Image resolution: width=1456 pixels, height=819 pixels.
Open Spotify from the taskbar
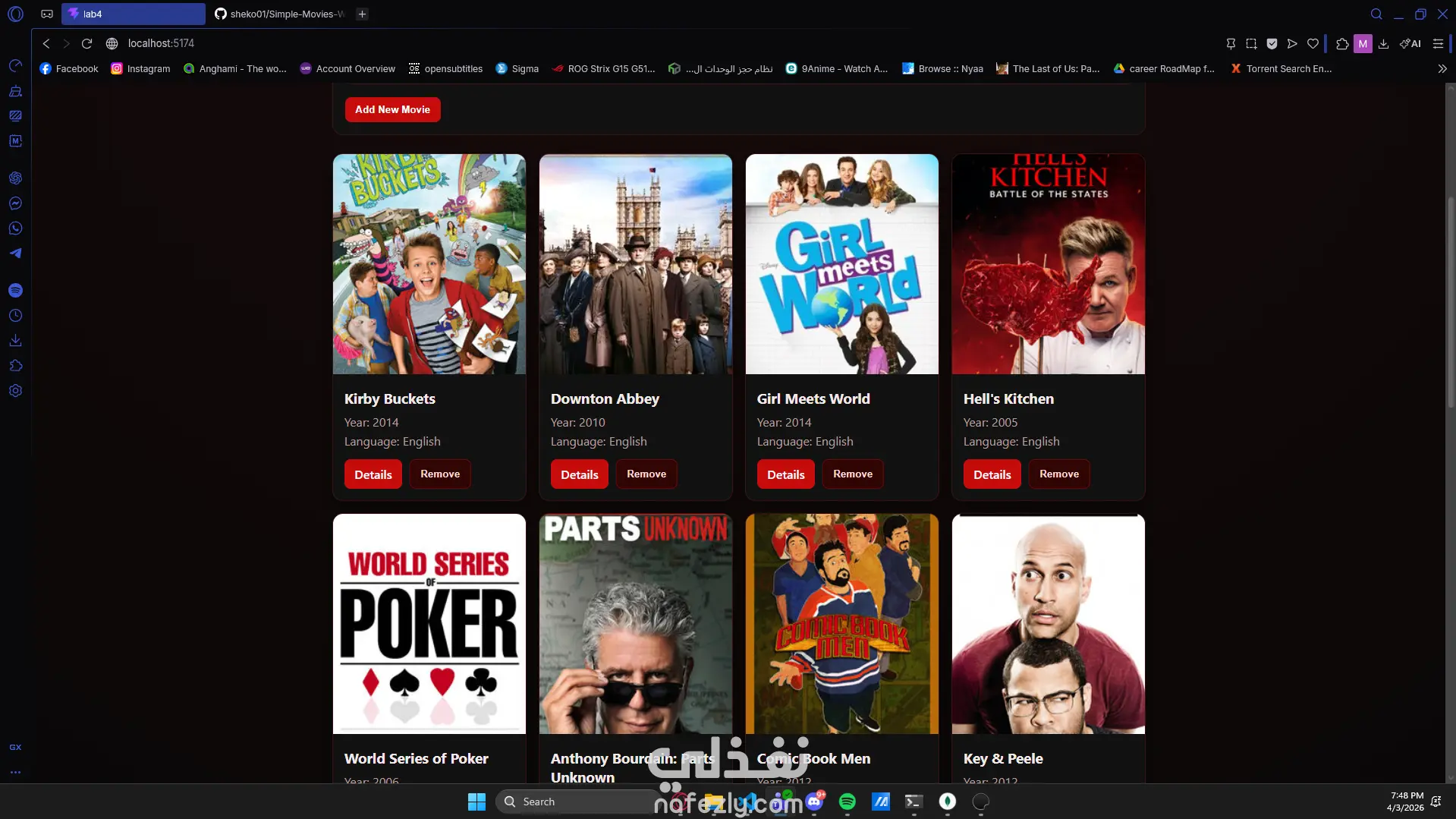[x=847, y=802]
